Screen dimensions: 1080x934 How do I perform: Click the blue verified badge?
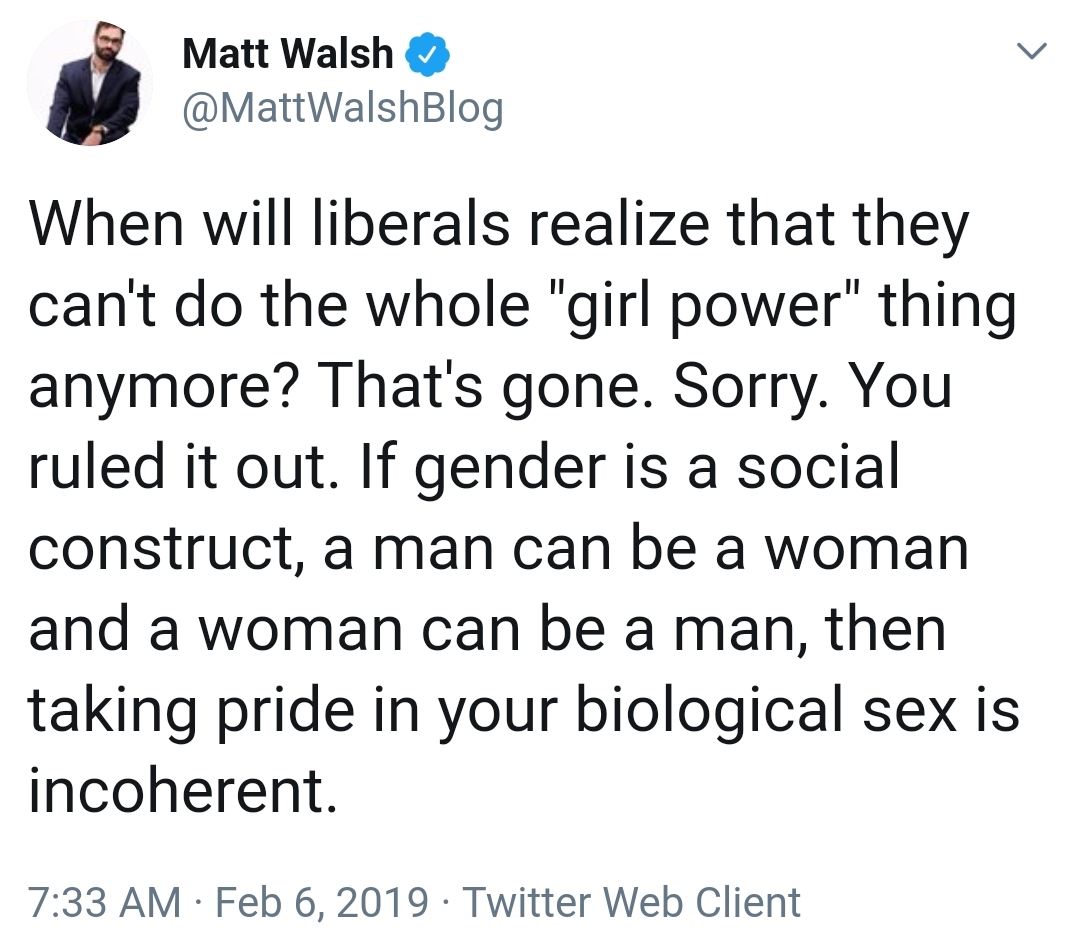427,54
